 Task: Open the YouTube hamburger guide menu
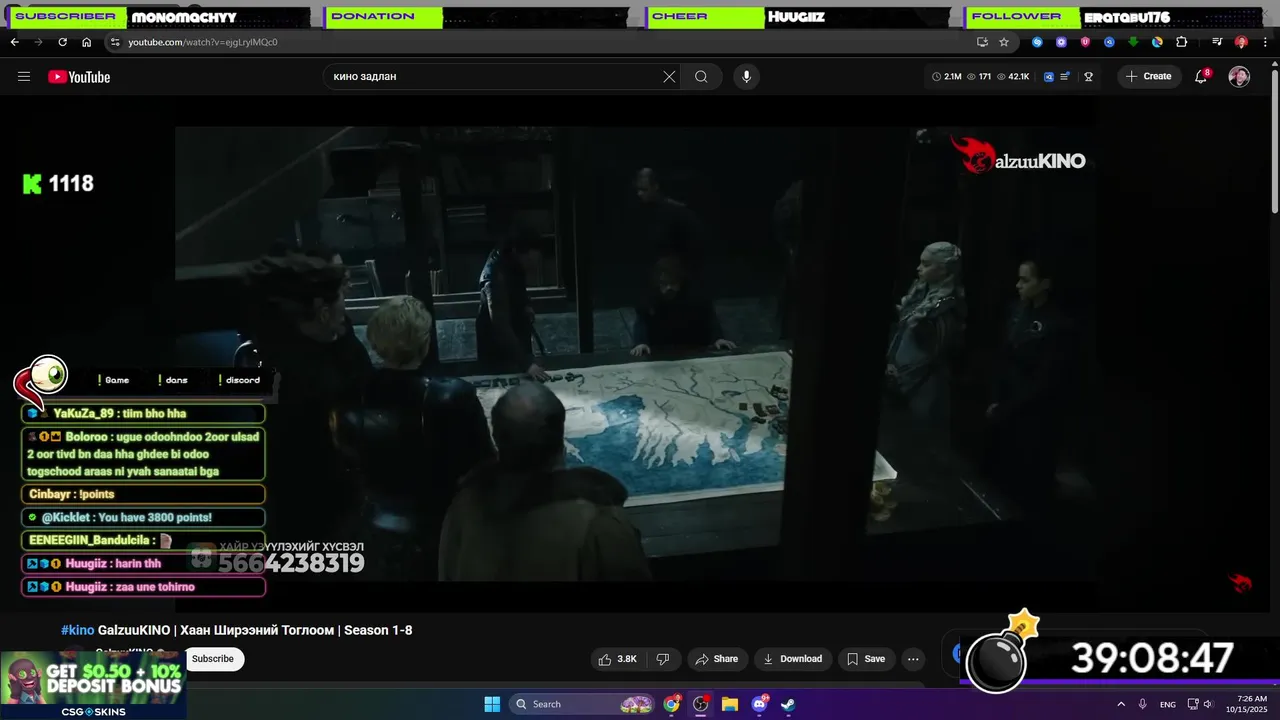pos(24,76)
